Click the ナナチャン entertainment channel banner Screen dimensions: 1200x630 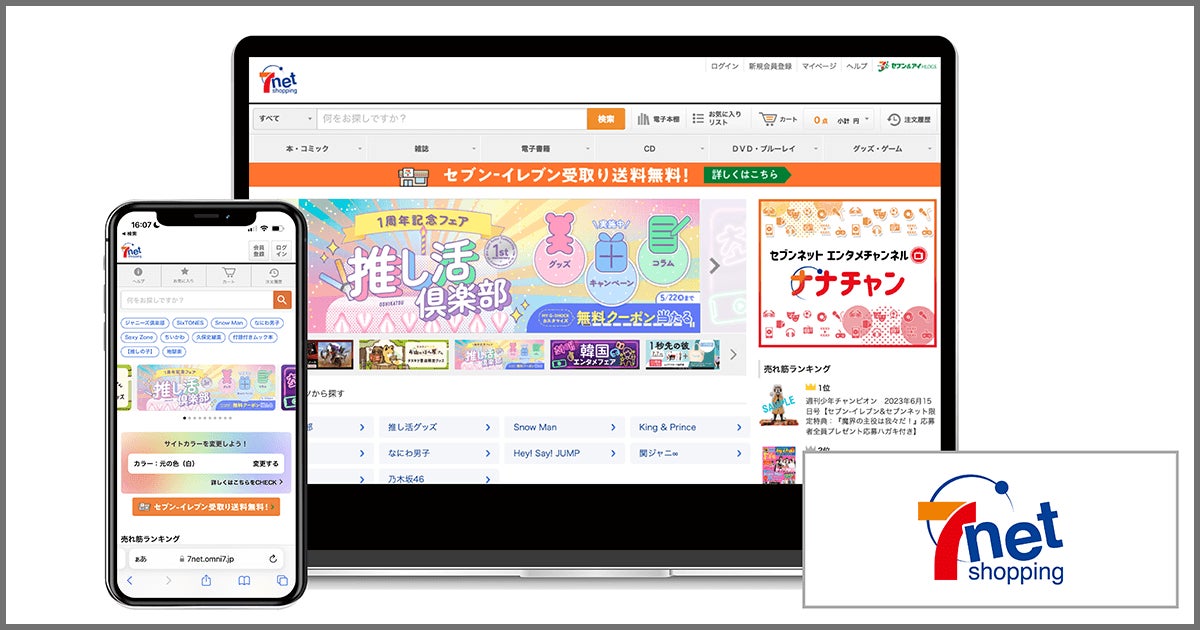[848, 273]
